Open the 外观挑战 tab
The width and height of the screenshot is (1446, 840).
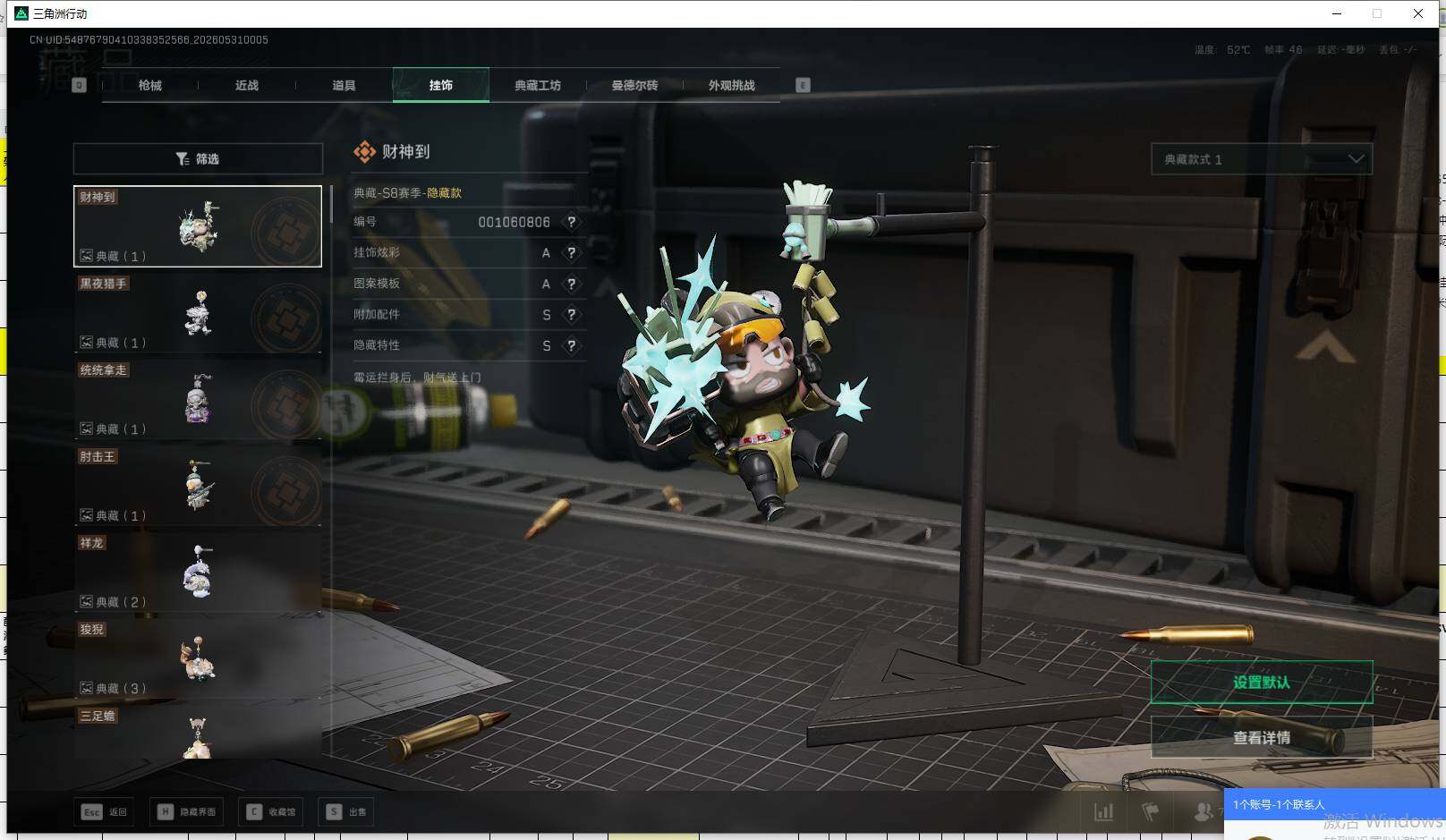tap(732, 85)
